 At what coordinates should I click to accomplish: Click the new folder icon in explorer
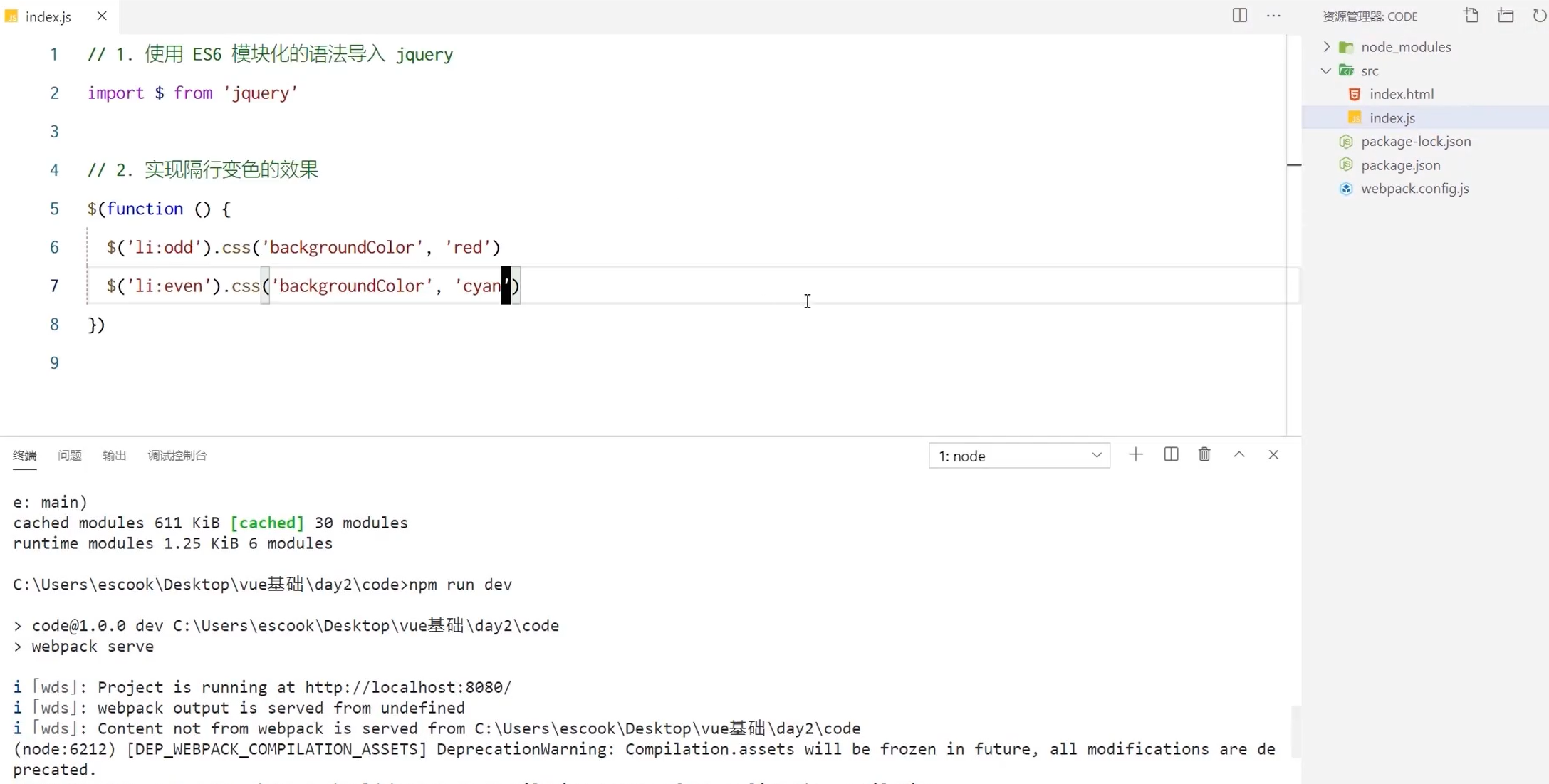coord(1506,16)
